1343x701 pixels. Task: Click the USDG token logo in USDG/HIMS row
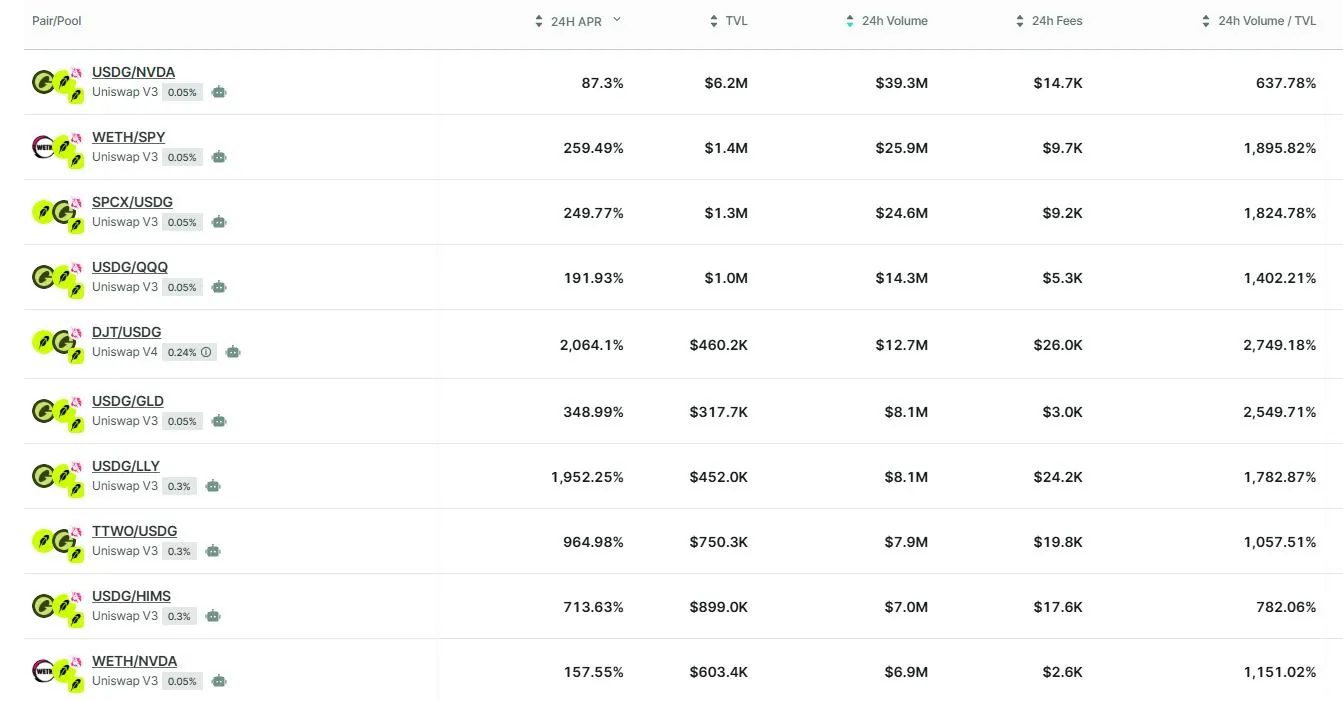[x=44, y=606]
